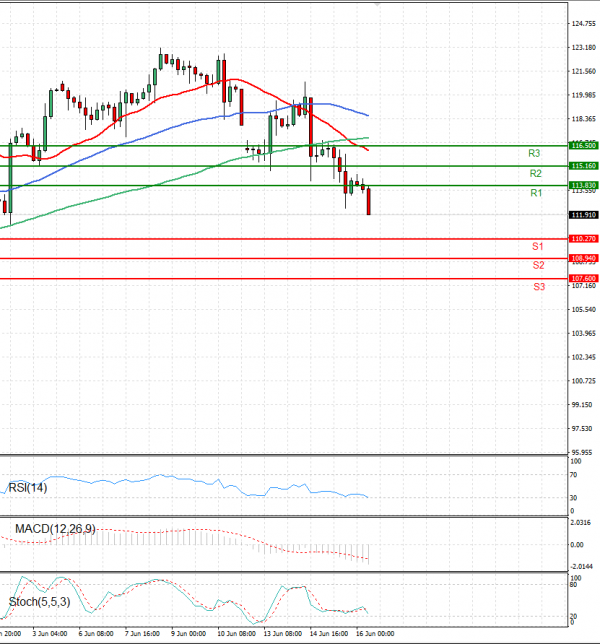The height and width of the screenshot is (644, 600).
Task: Click the 118.365 price axis value
Action: 584,119
